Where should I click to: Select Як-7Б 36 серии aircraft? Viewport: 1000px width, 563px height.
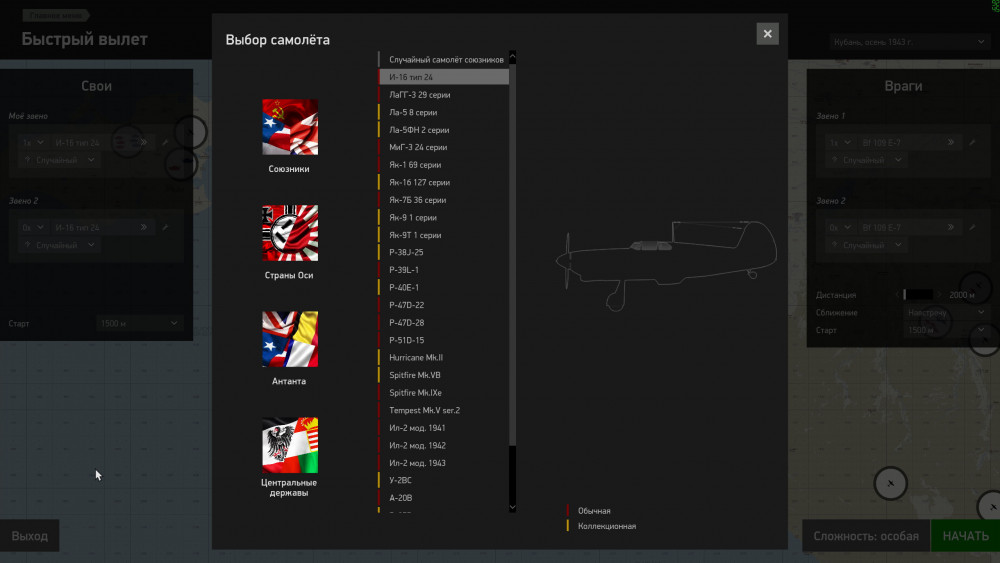click(x=443, y=200)
